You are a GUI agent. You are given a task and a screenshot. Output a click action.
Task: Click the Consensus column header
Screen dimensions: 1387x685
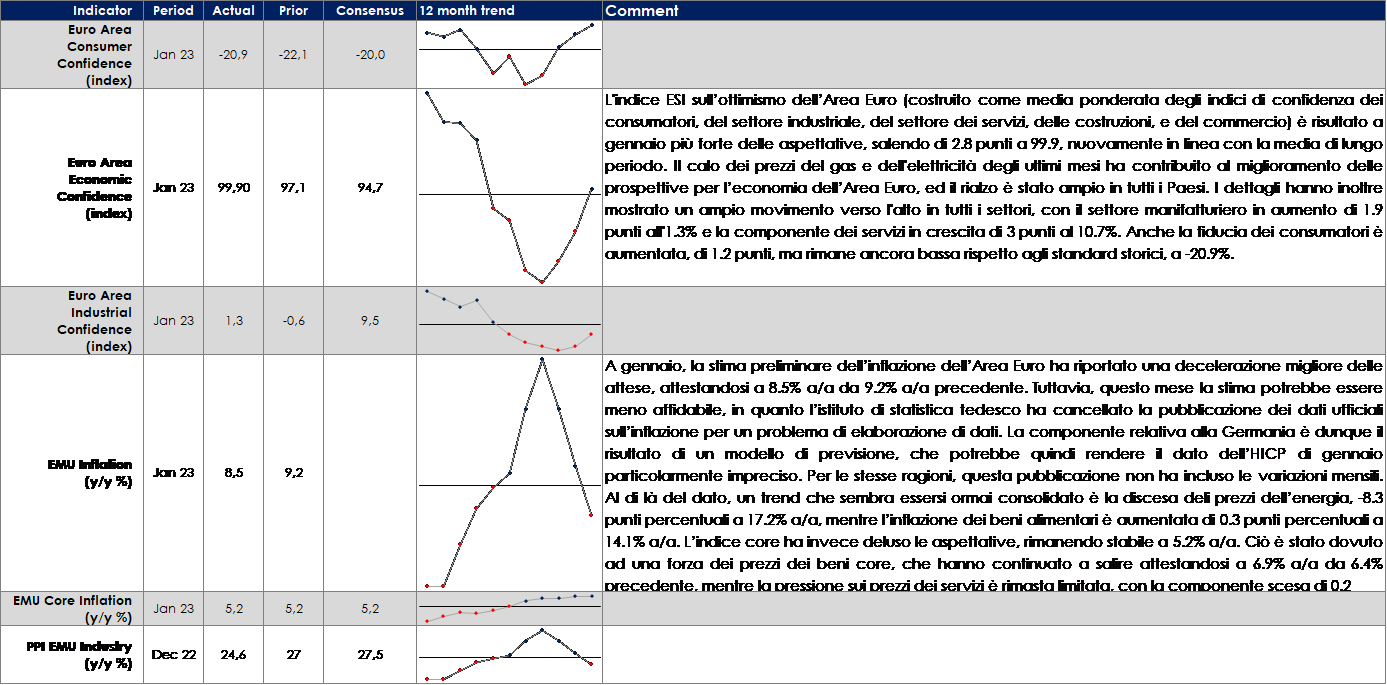[370, 11]
